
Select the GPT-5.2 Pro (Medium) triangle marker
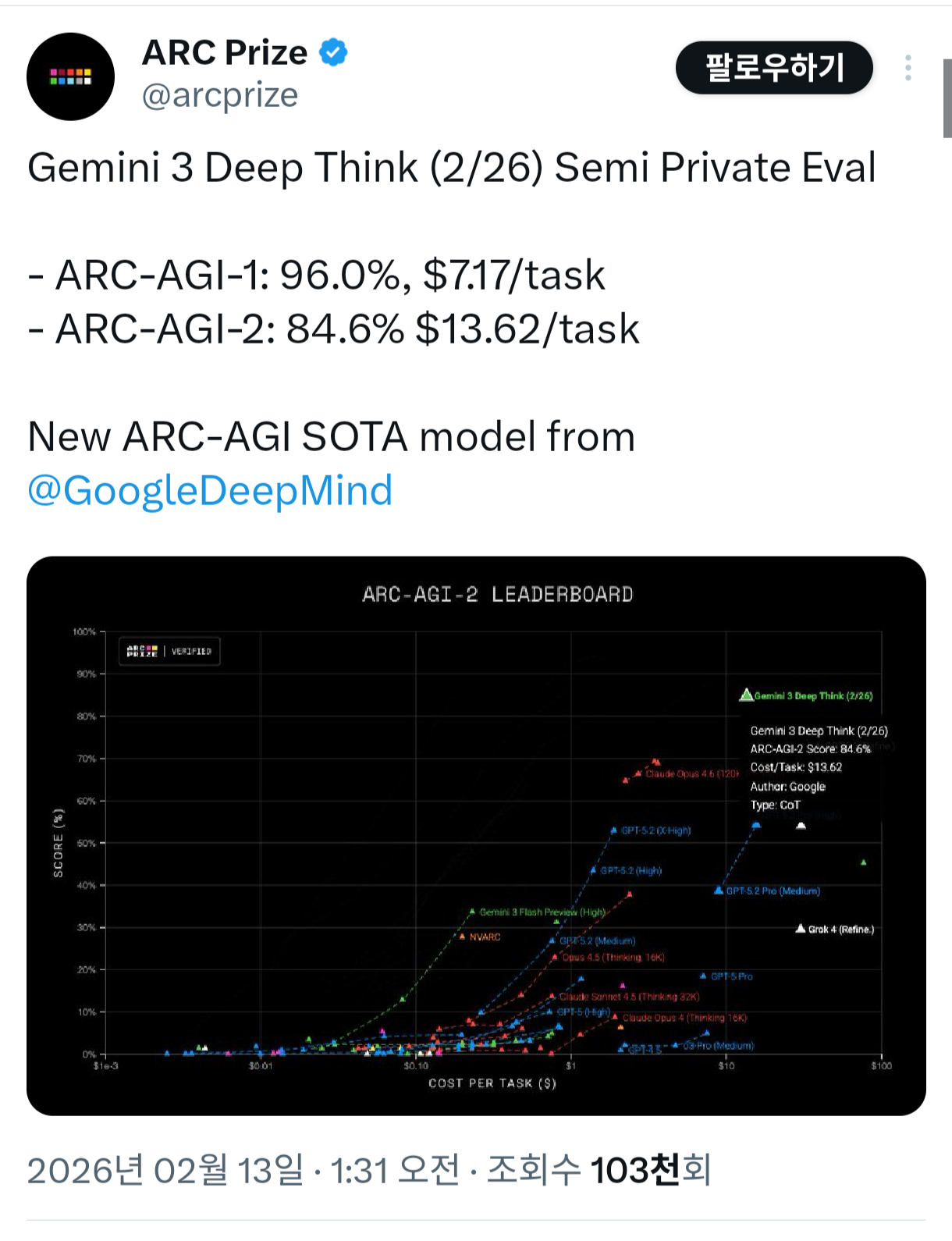click(719, 890)
